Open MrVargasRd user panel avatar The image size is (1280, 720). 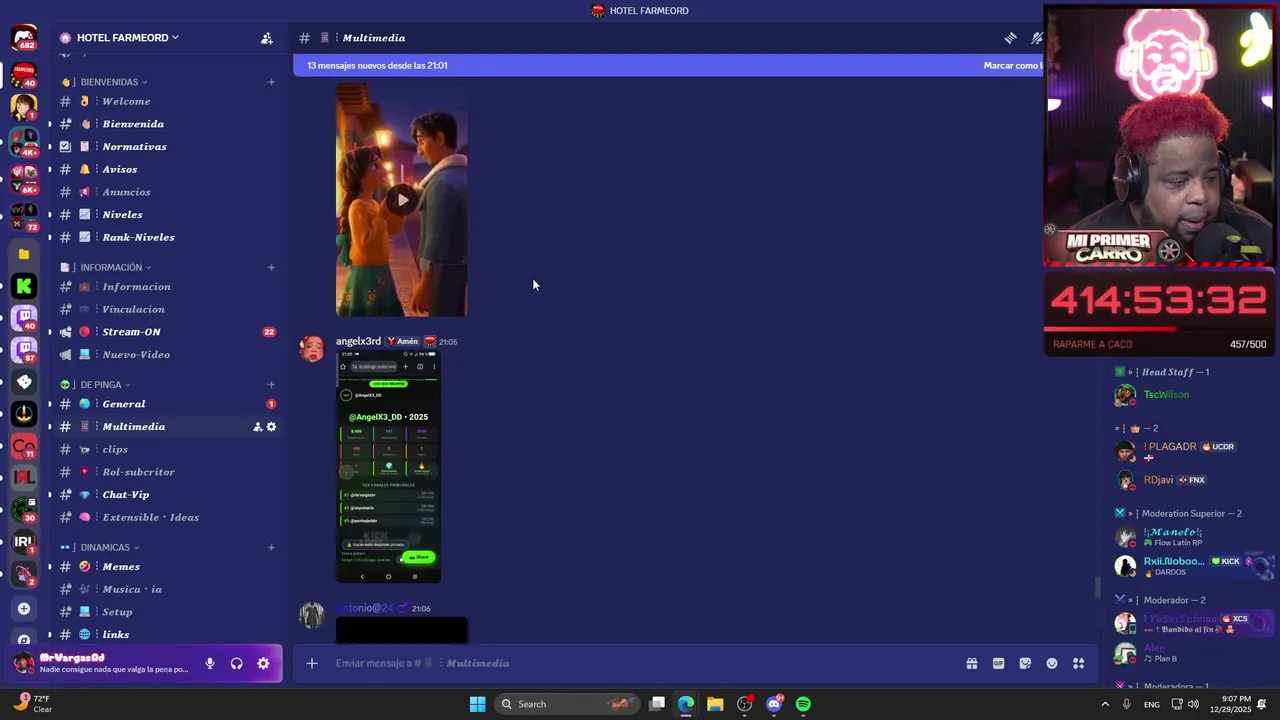tap(24, 663)
